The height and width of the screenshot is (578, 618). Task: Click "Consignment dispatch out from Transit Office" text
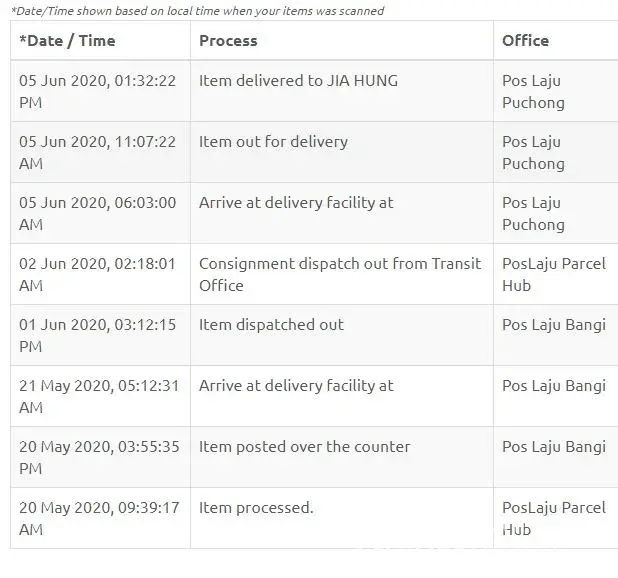pyautogui.click(x=340, y=274)
